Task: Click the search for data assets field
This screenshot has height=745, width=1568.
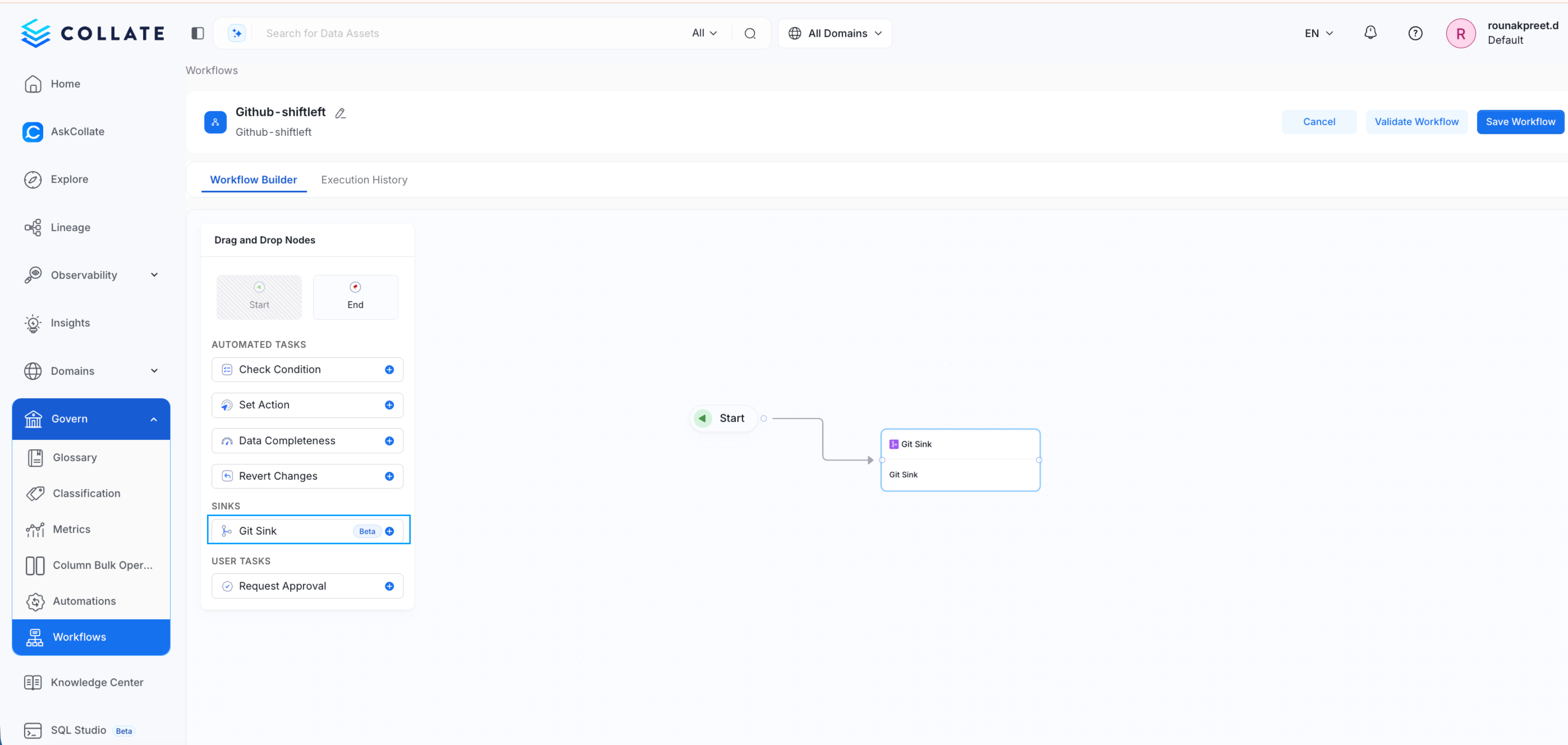Action: (426, 33)
